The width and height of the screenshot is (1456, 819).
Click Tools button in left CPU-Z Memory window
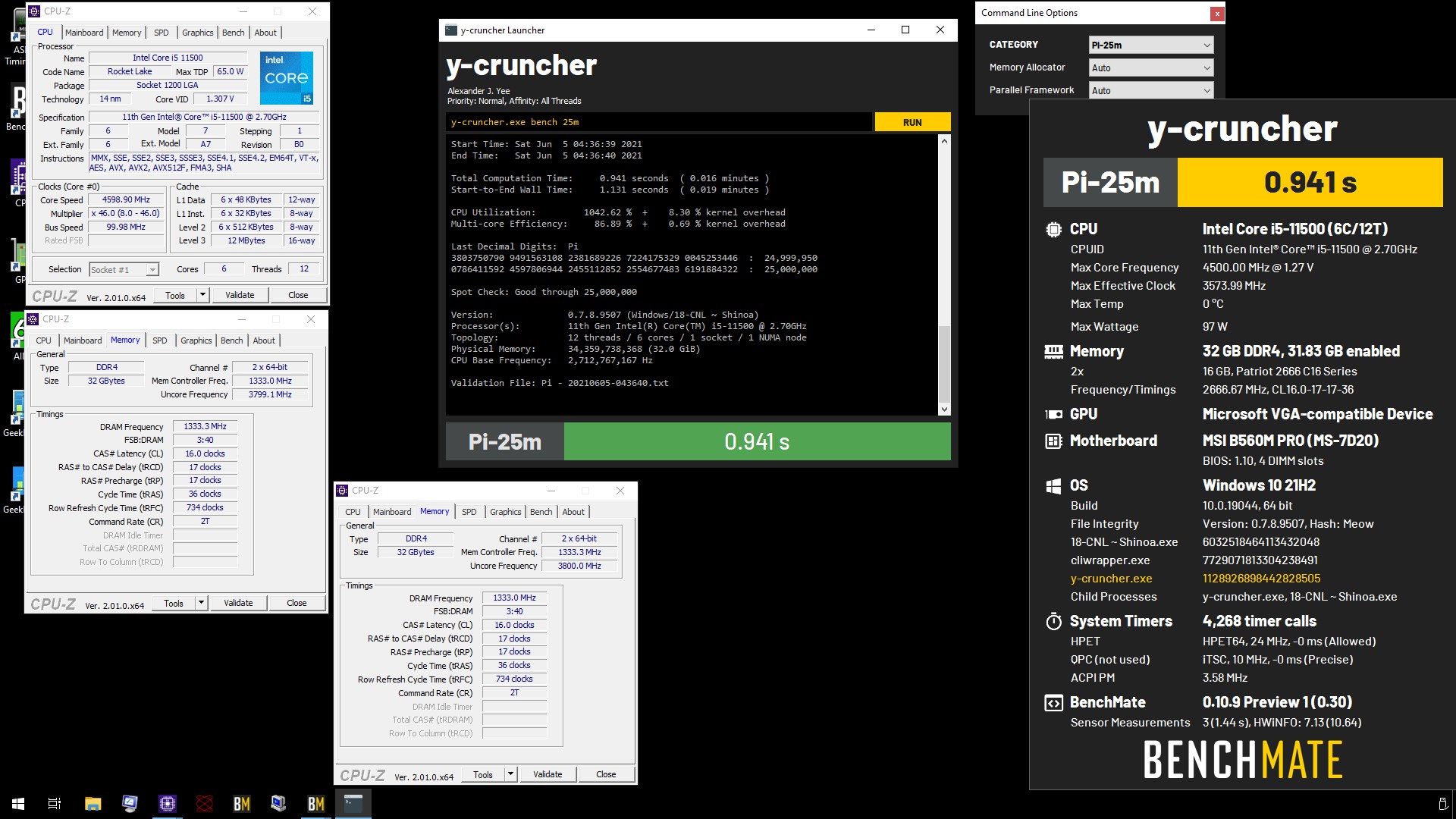click(x=174, y=603)
